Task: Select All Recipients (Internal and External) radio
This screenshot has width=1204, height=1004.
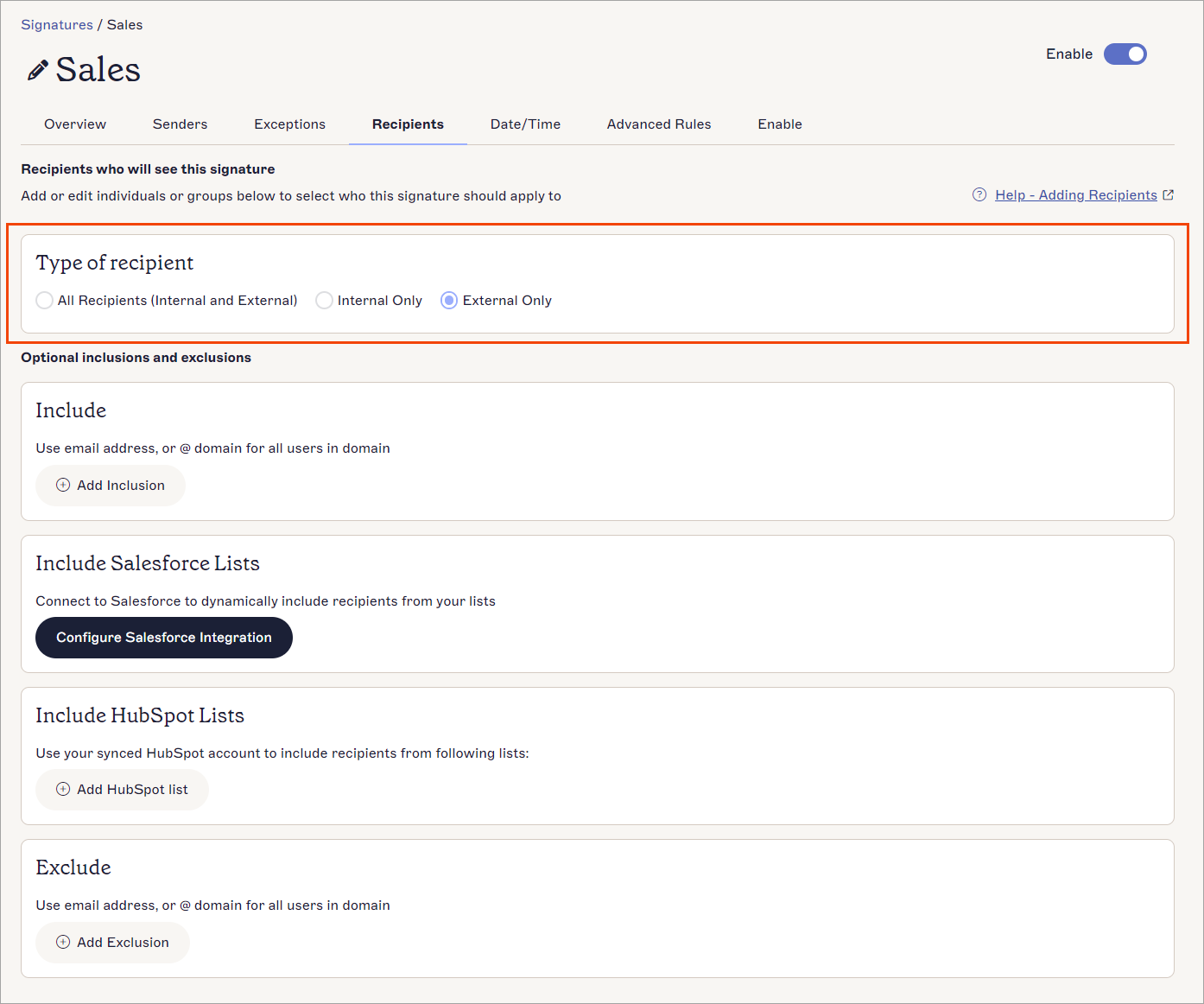Action: click(x=44, y=300)
